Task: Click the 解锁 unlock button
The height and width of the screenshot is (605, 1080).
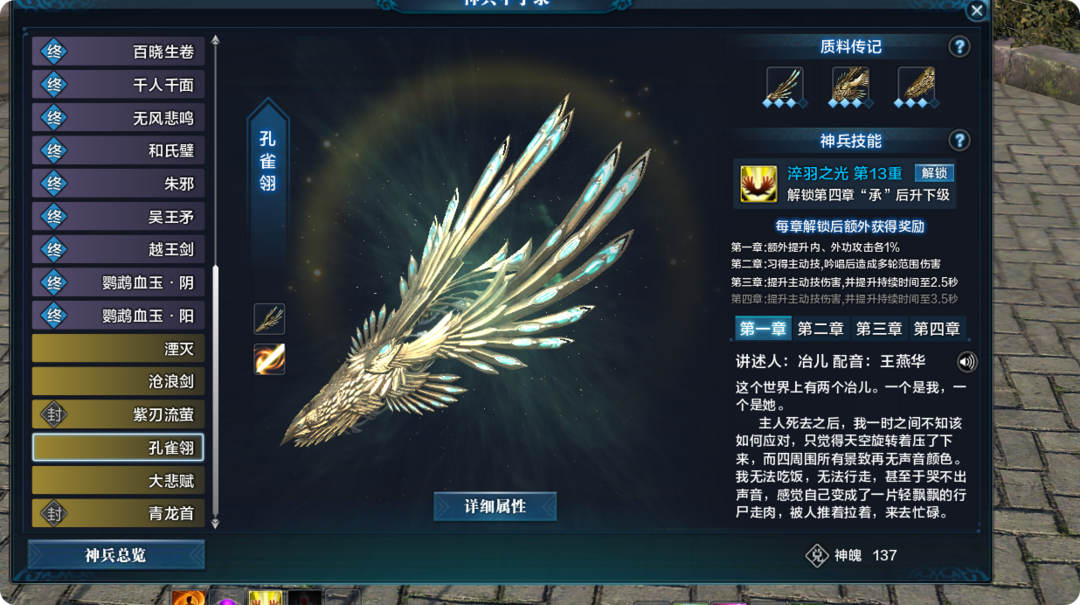Action: (934, 173)
